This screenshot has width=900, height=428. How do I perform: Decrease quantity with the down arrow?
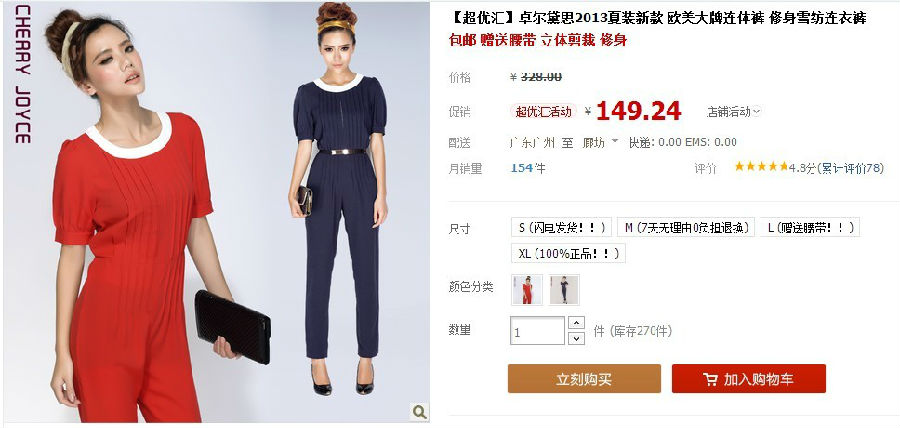(x=576, y=338)
